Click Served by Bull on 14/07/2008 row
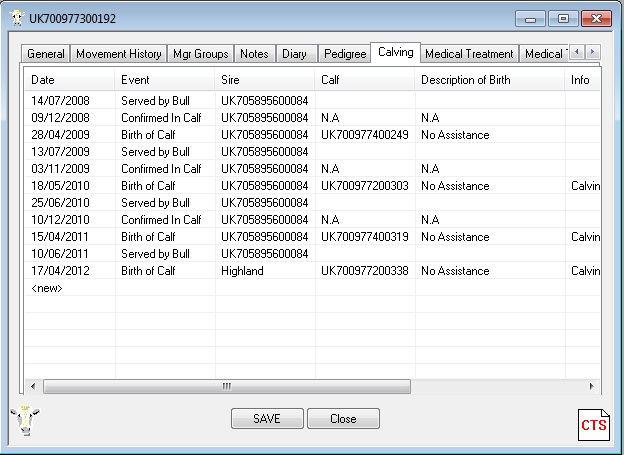The height and width of the screenshot is (455, 624). (x=156, y=101)
